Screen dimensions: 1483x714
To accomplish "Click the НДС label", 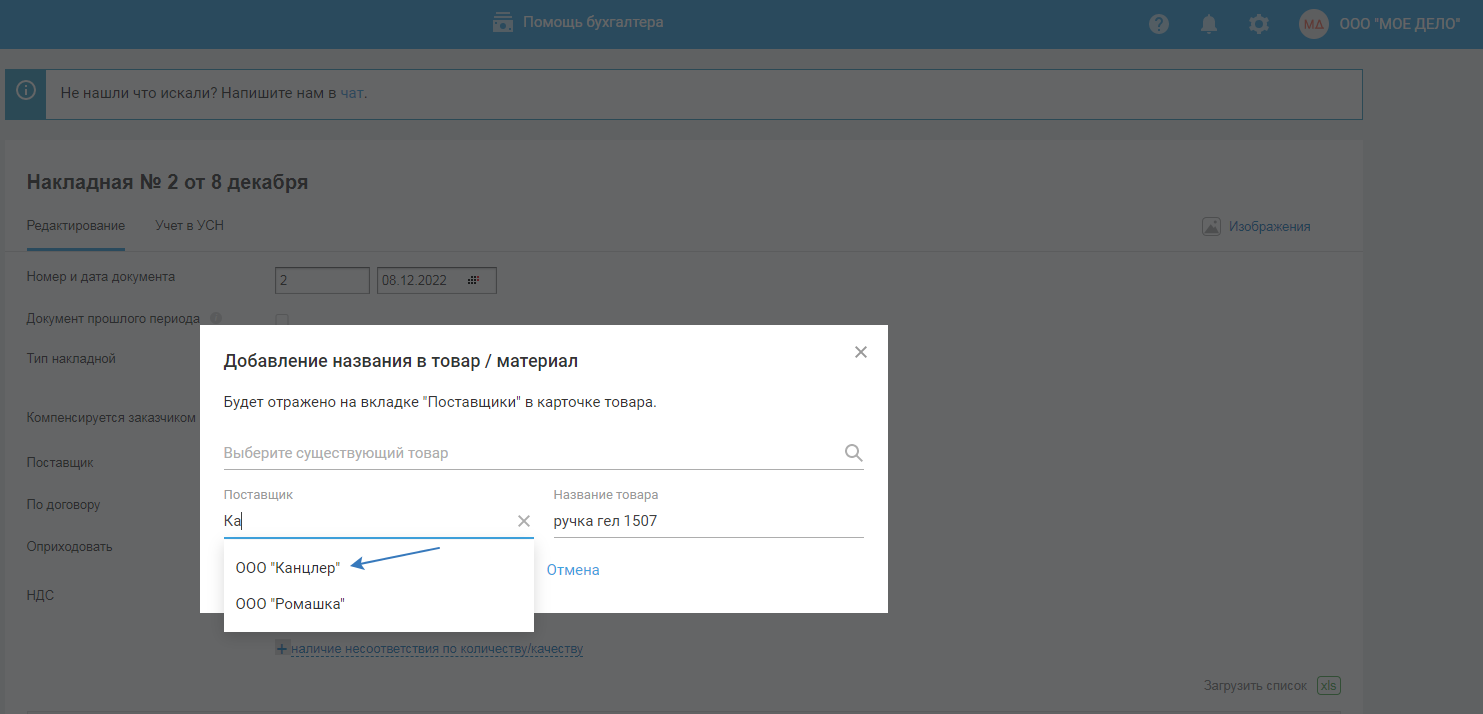I will point(40,595).
